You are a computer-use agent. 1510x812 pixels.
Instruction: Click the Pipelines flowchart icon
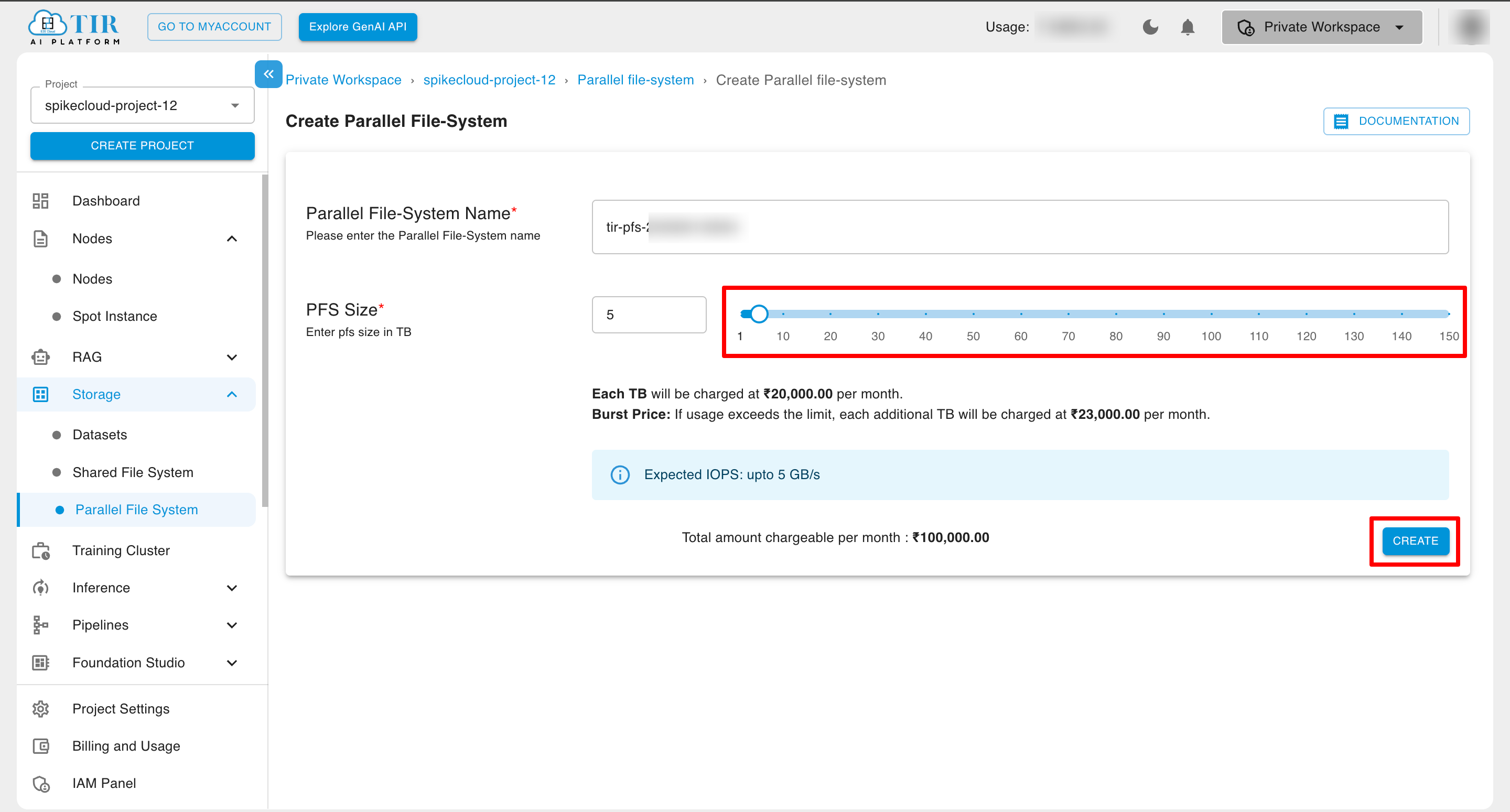pyautogui.click(x=40, y=625)
